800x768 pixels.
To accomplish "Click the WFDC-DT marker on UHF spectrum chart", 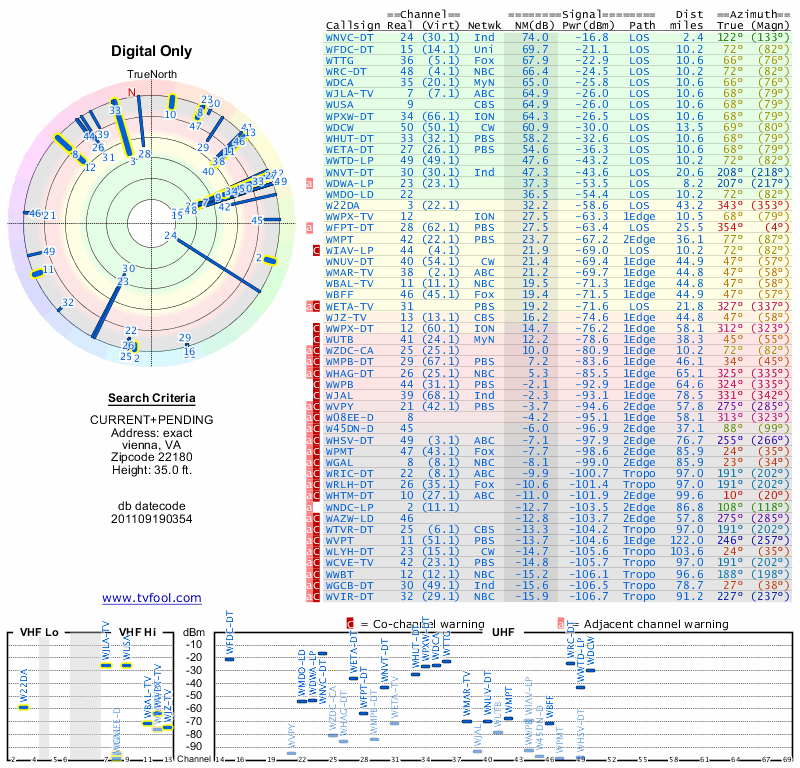I will point(230,659).
